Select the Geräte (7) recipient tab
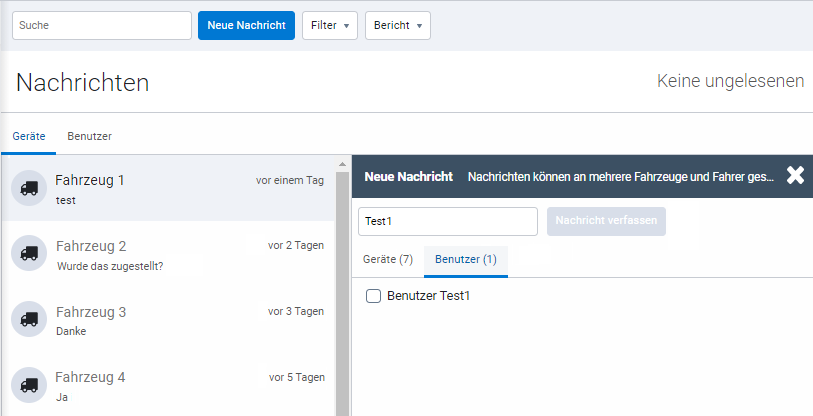The width and height of the screenshot is (813, 416). [x=387, y=259]
